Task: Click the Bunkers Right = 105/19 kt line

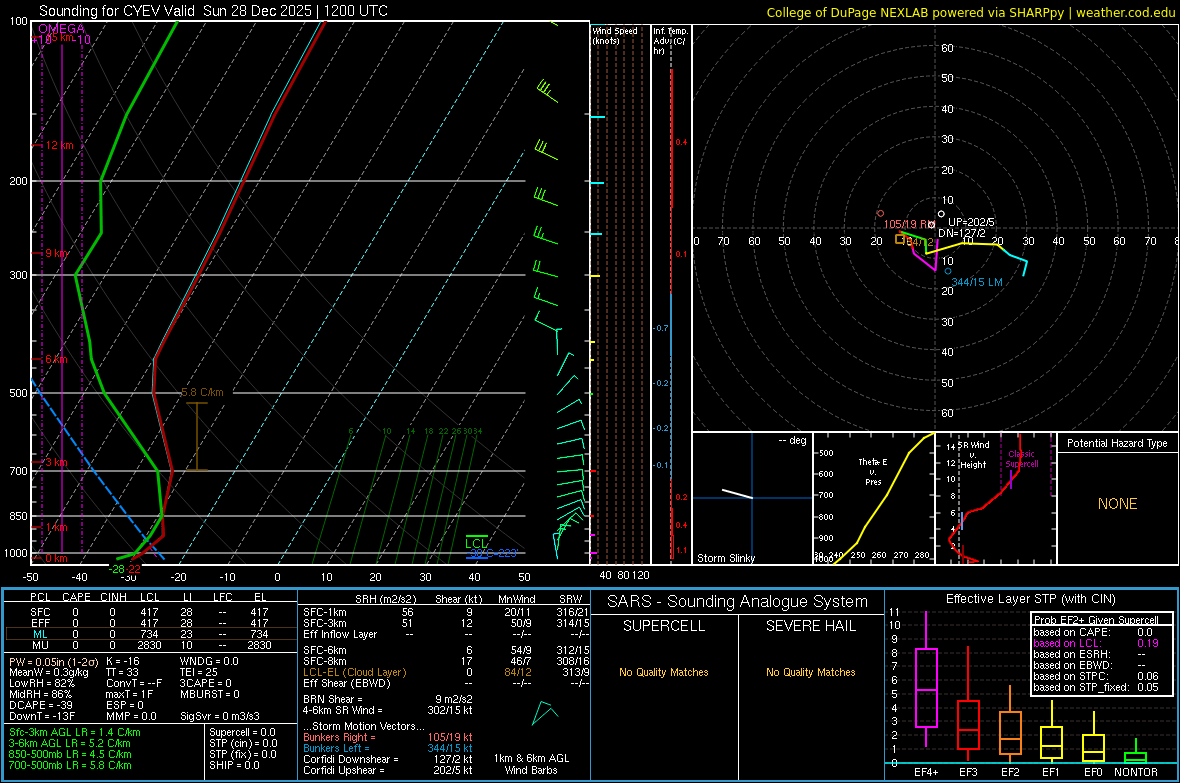Action: point(388,737)
